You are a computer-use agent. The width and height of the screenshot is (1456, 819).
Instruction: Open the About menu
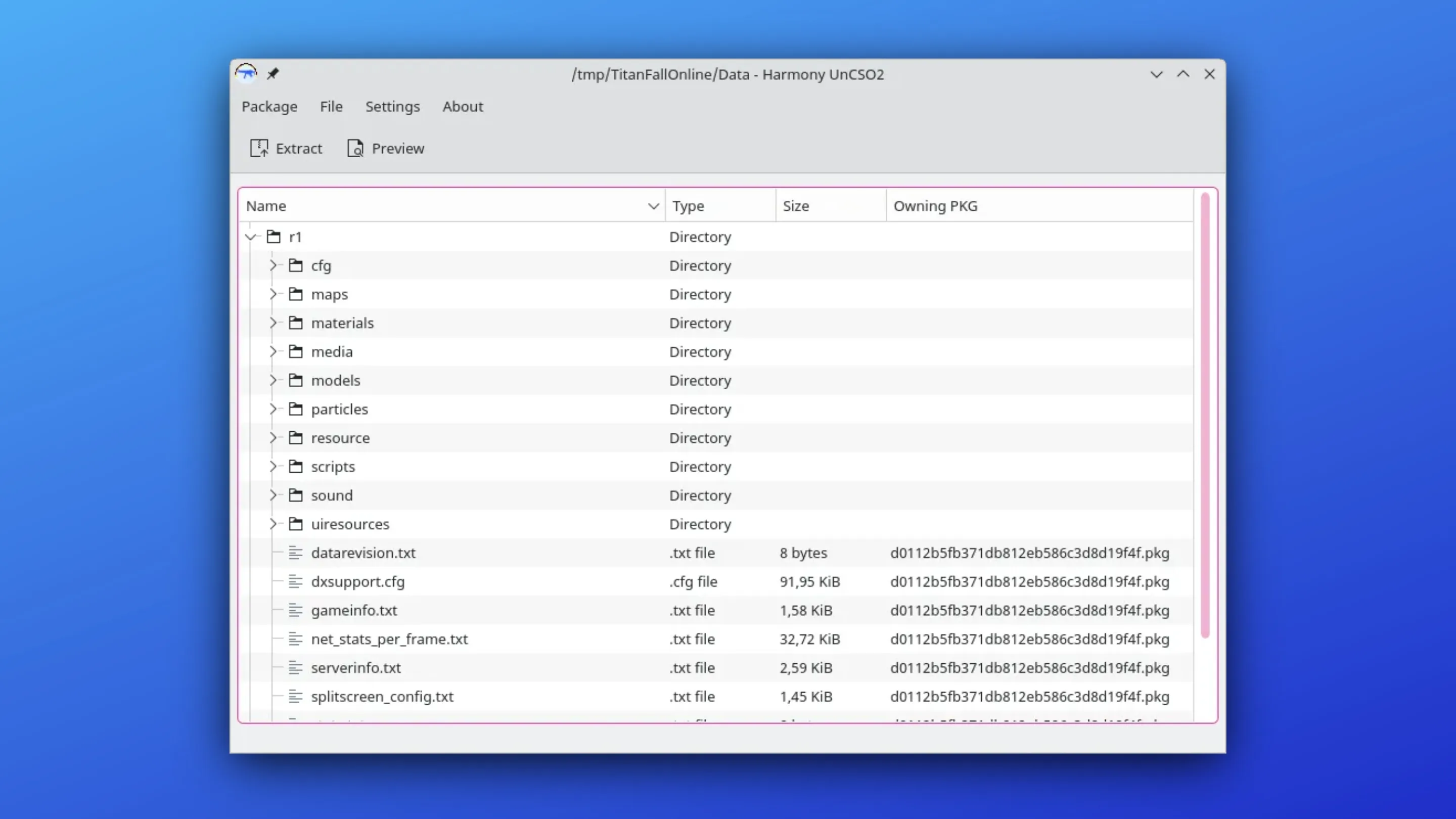(x=463, y=106)
